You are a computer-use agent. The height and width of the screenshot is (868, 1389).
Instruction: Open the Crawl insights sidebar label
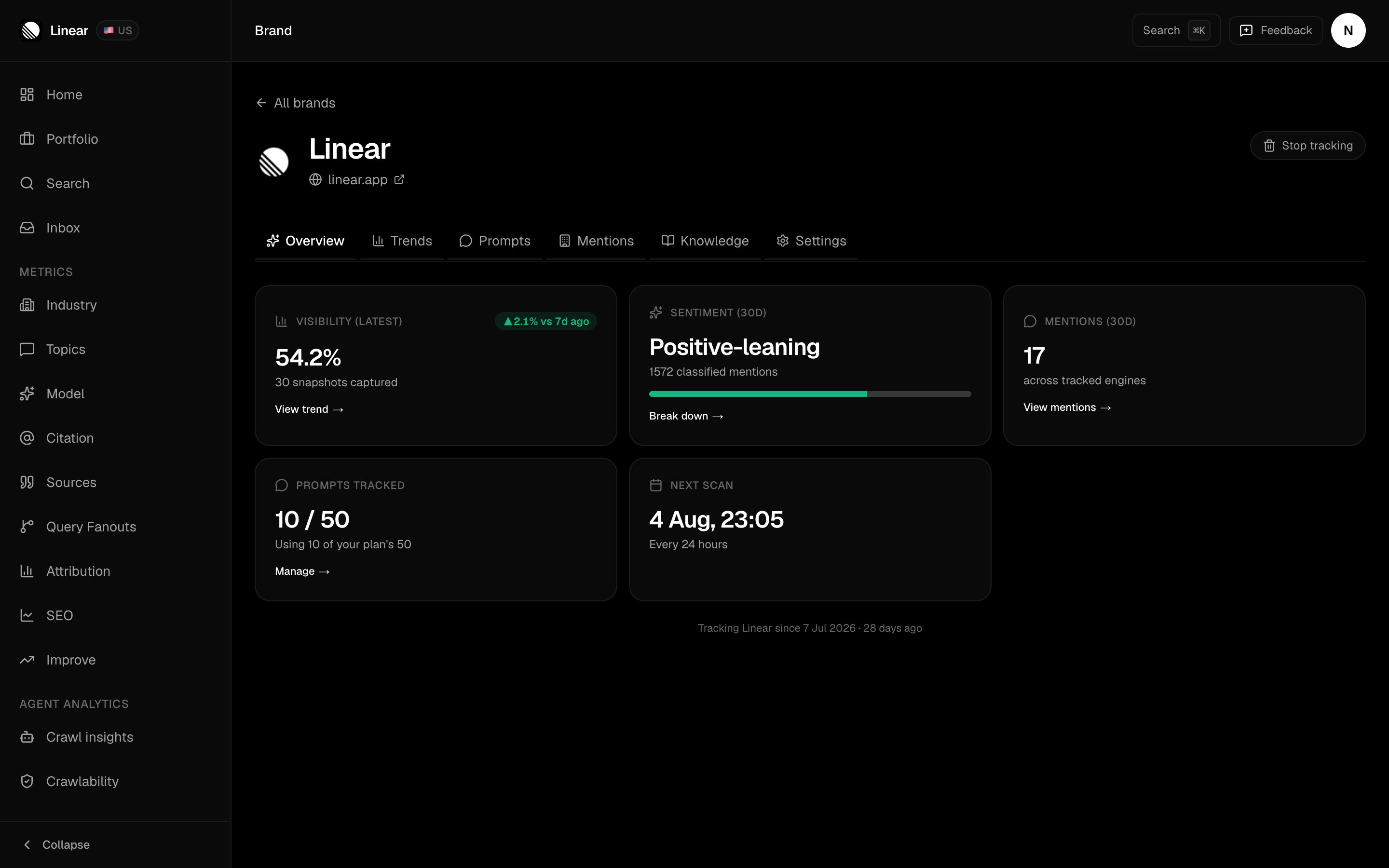[90, 737]
